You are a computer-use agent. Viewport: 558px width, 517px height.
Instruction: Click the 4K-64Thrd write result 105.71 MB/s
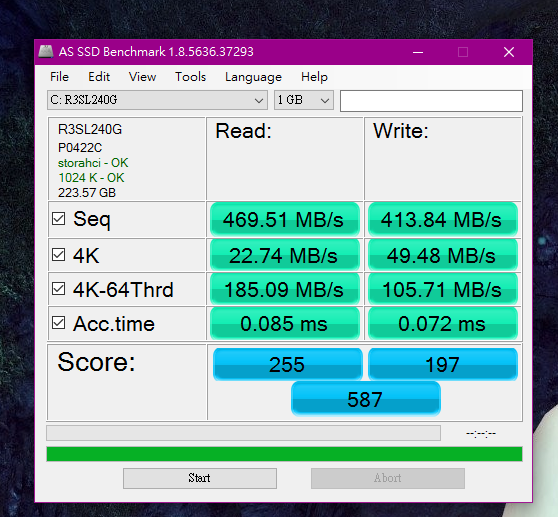coord(443,289)
